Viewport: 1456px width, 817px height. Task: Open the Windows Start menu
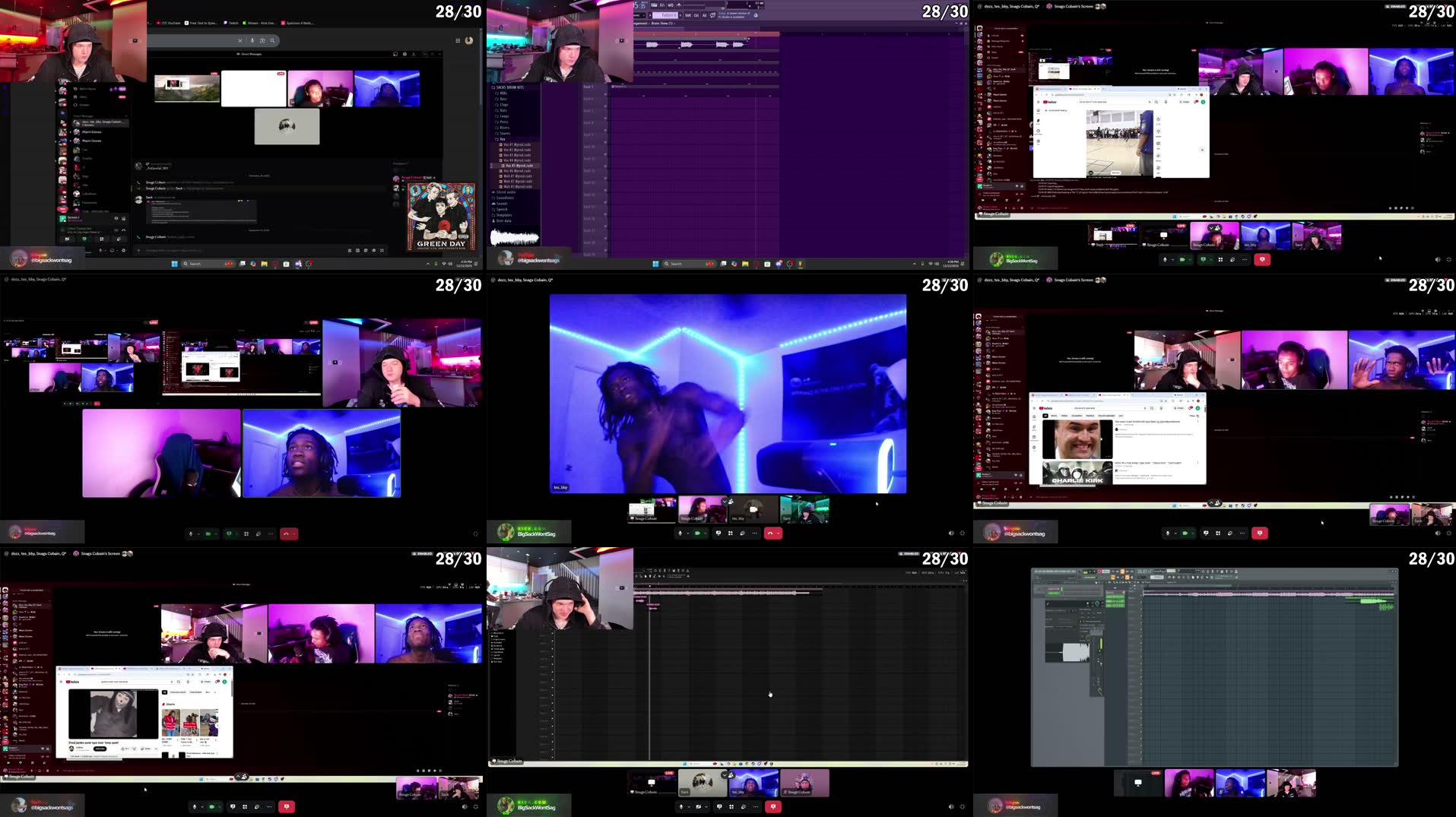(x=174, y=264)
